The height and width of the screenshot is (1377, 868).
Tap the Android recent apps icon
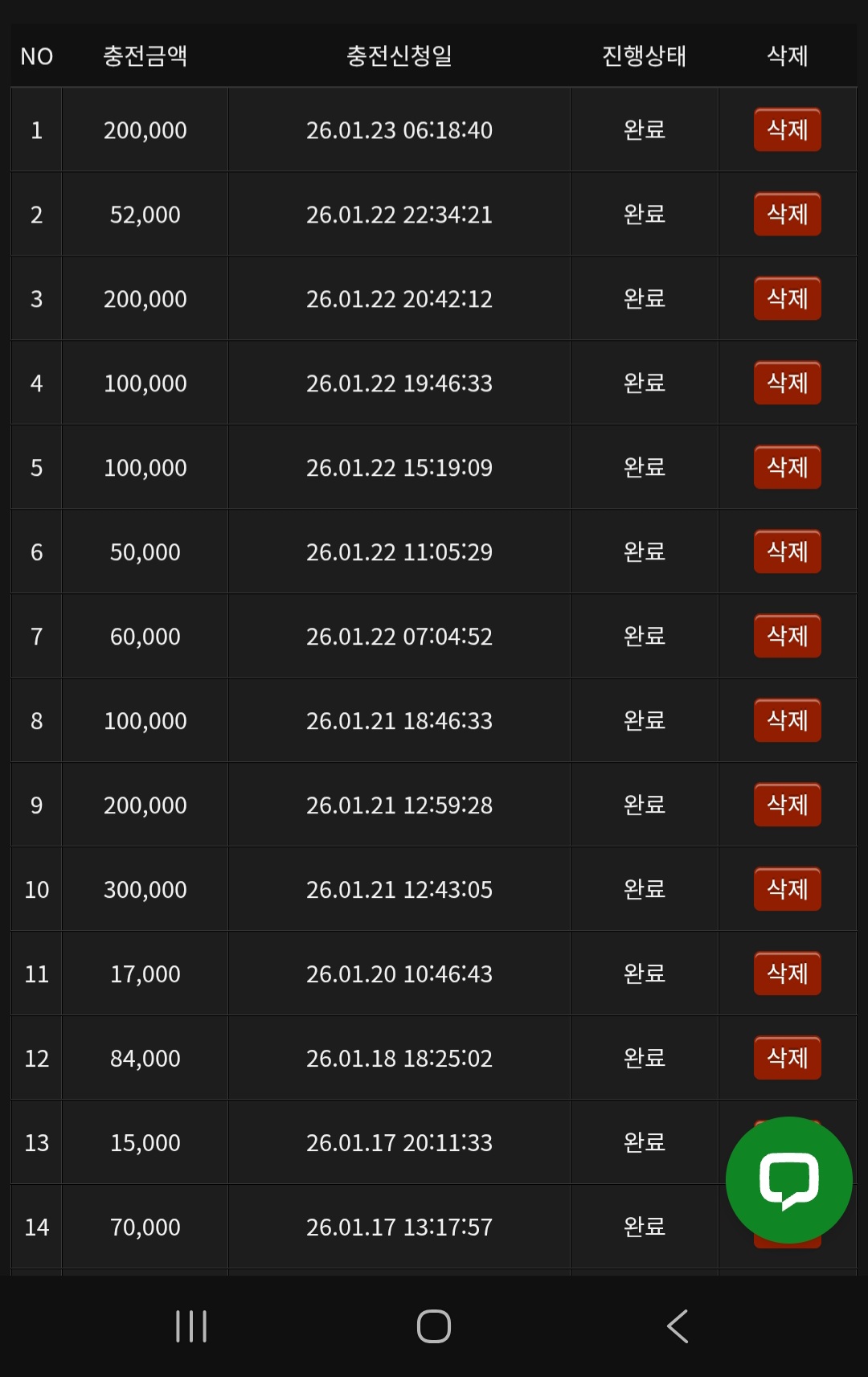191,1326
